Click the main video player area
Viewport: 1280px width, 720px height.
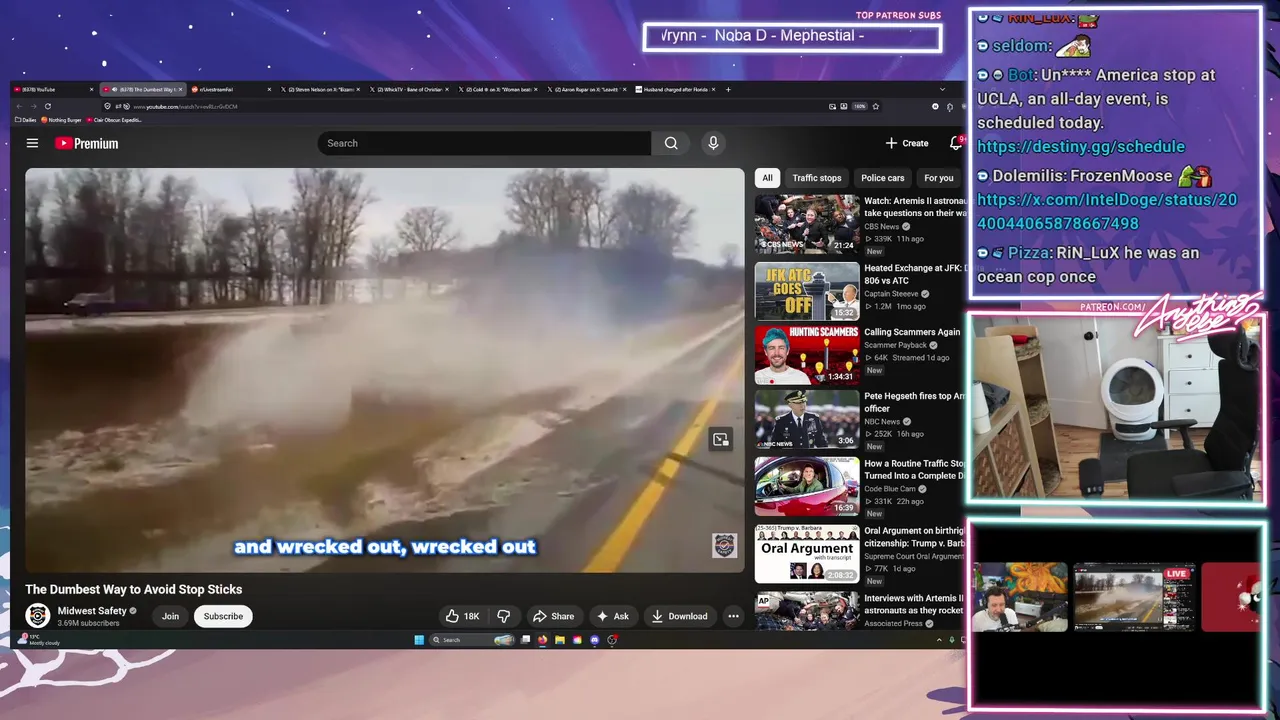click(385, 370)
